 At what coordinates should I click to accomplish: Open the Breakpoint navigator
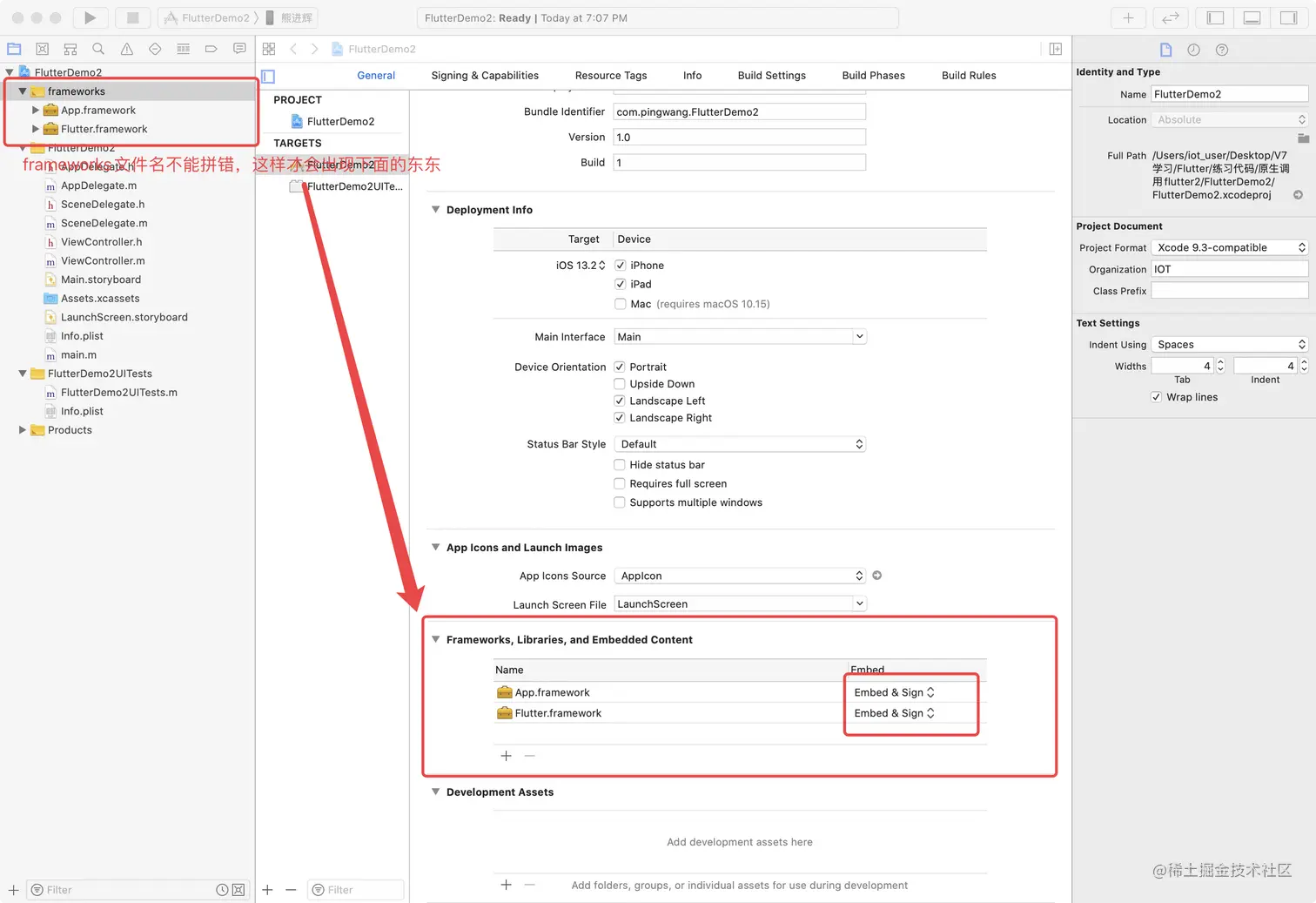pyautogui.click(x=211, y=49)
